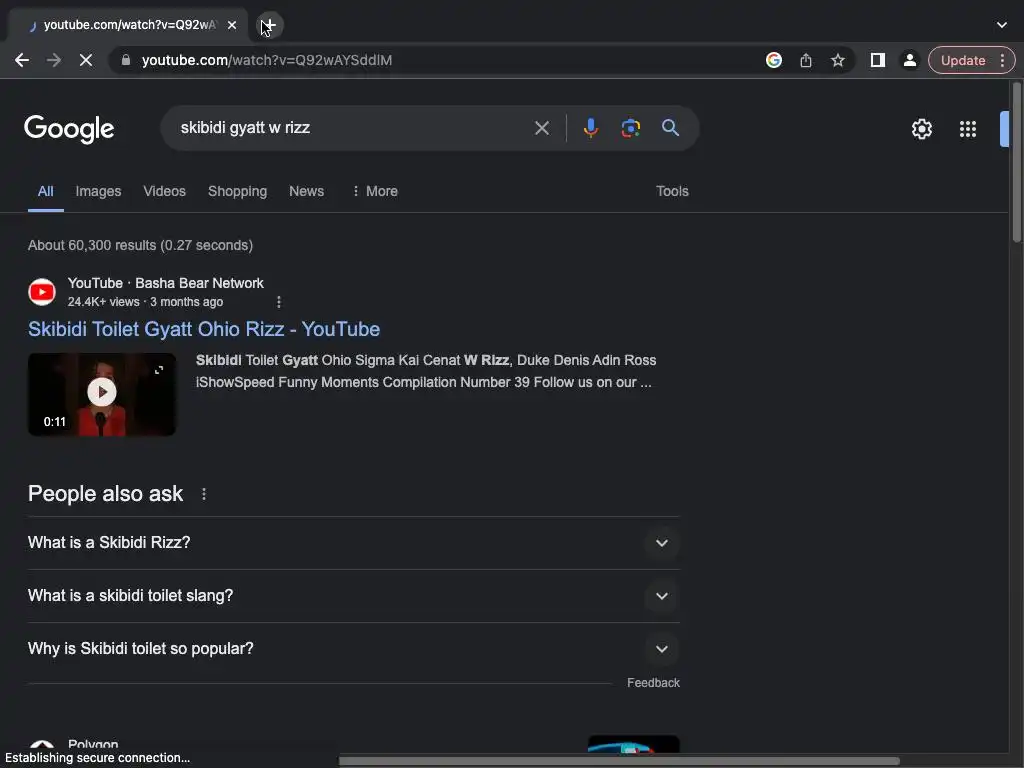The height and width of the screenshot is (768, 1024).
Task: Click the horizontal scrollbar at bottom
Action: pos(618,761)
